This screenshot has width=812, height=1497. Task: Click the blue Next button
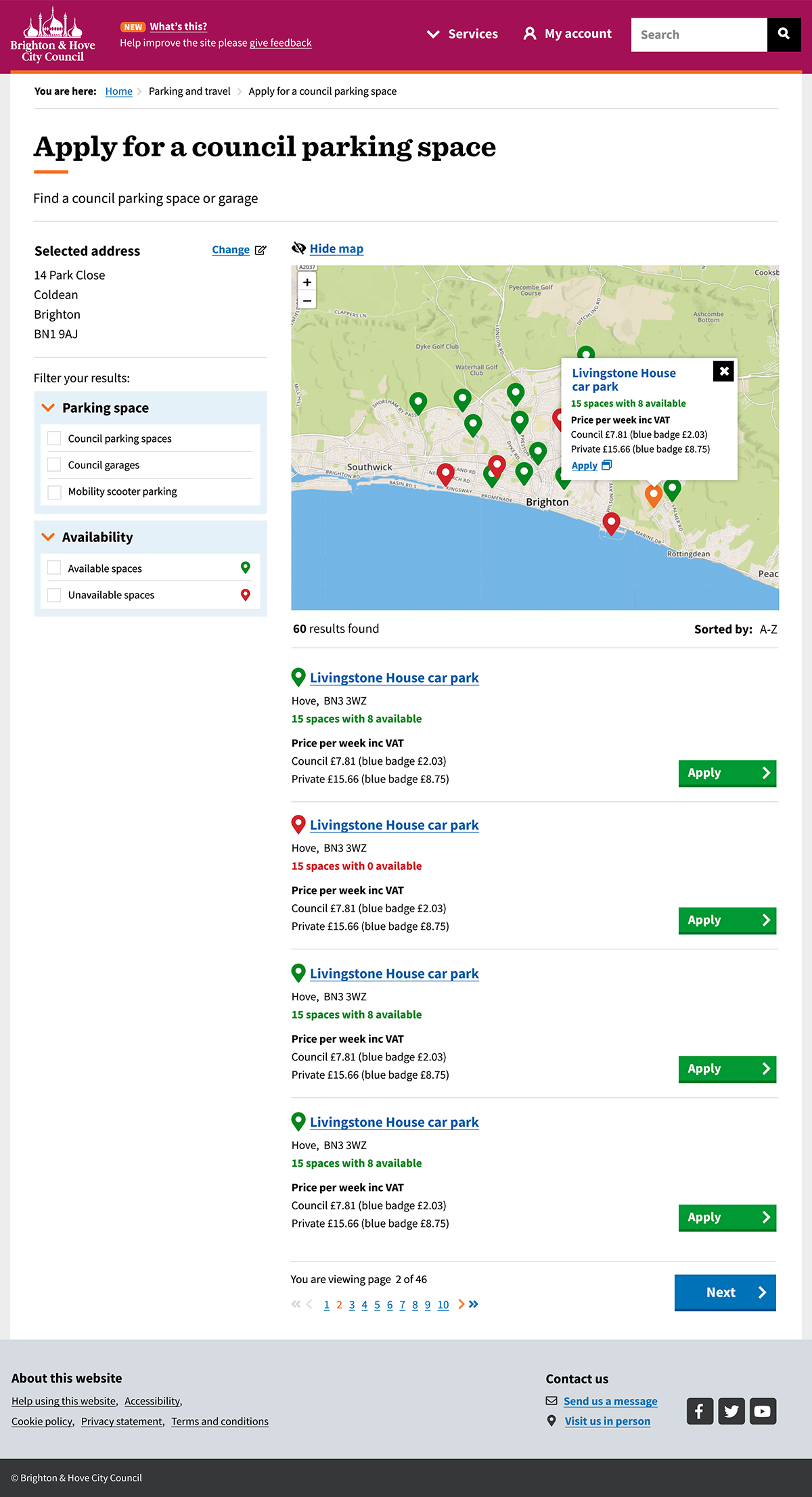point(725,1293)
